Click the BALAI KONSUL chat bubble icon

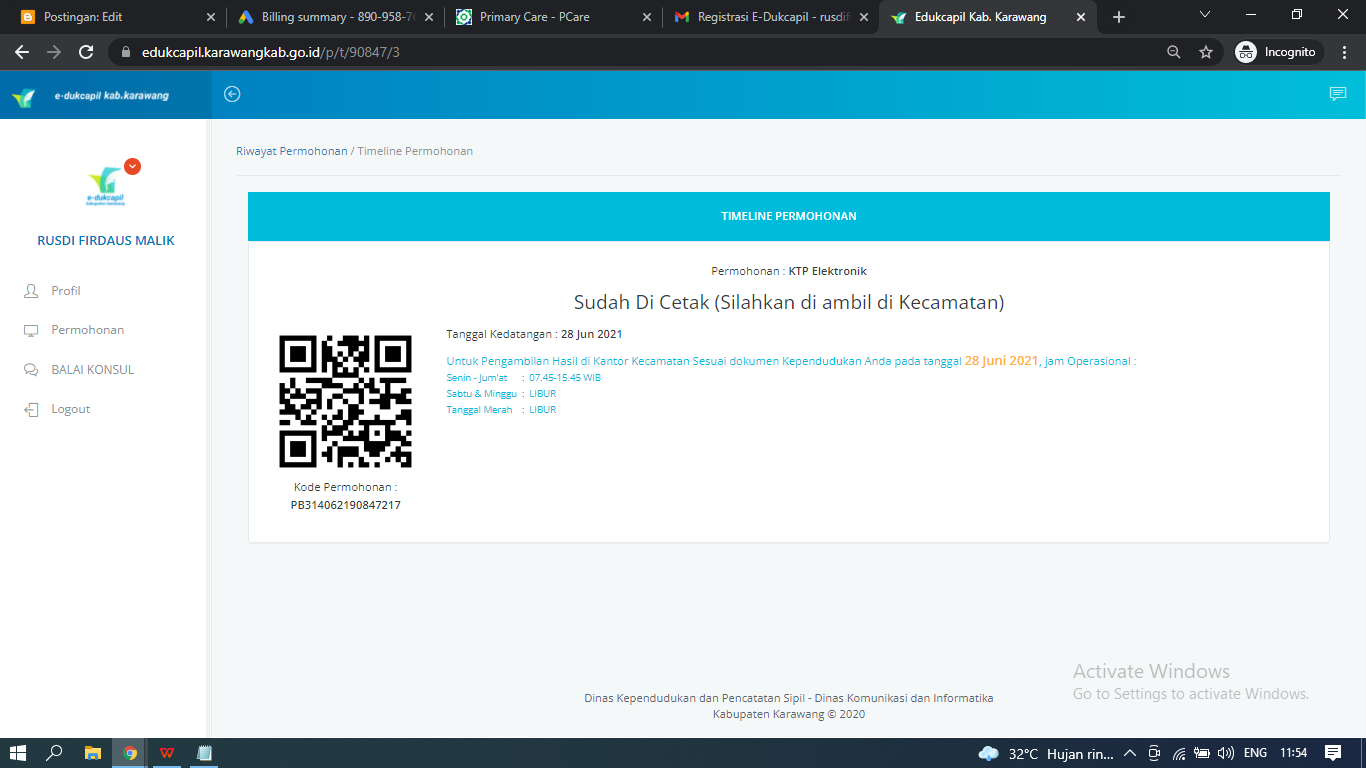[30, 370]
